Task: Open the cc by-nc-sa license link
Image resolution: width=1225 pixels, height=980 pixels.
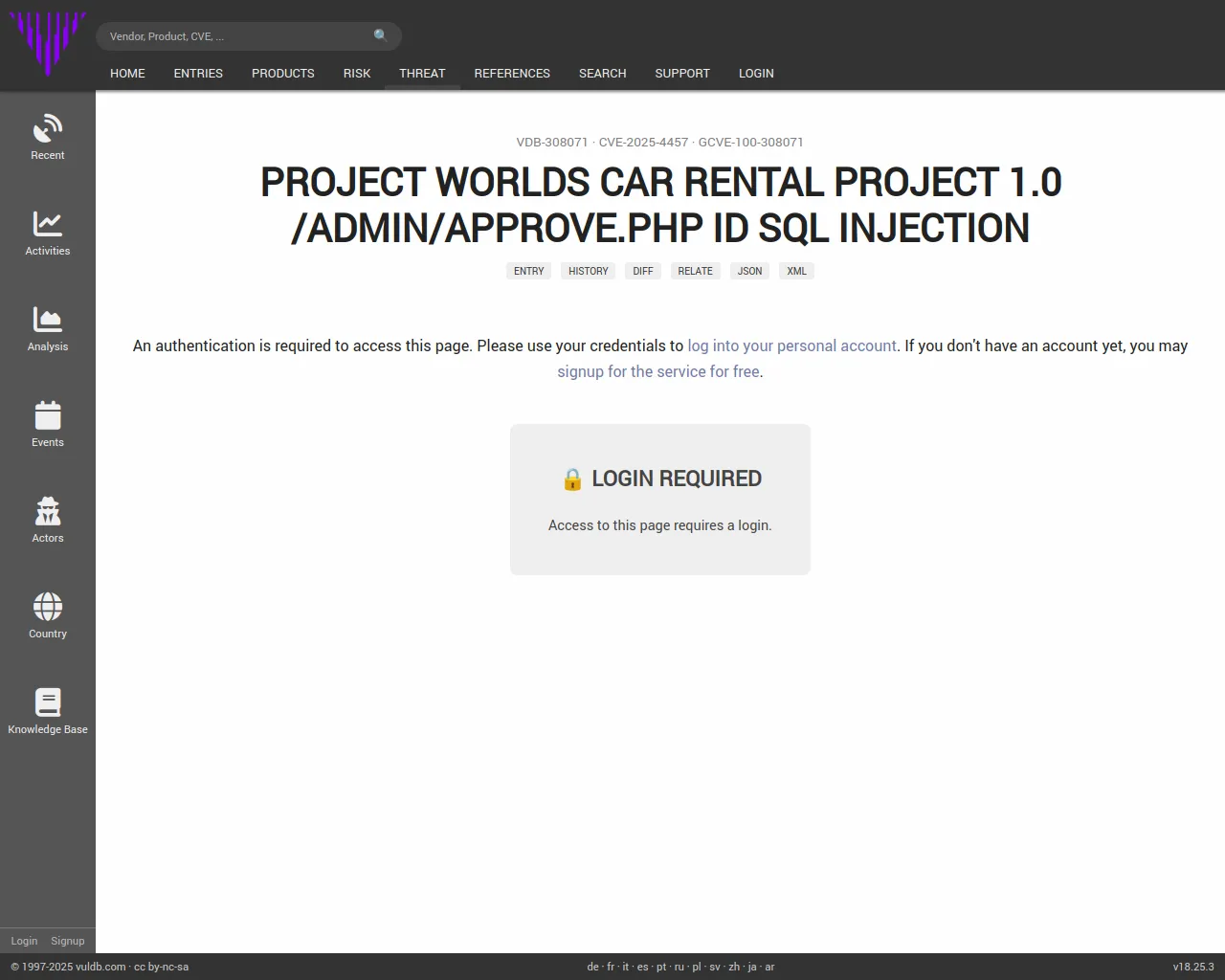Action: (x=161, y=967)
